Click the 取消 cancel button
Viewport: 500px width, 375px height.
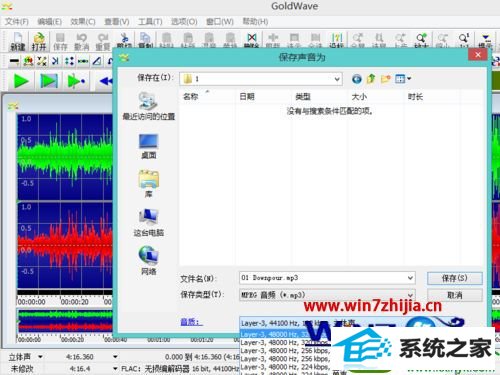pos(455,295)
